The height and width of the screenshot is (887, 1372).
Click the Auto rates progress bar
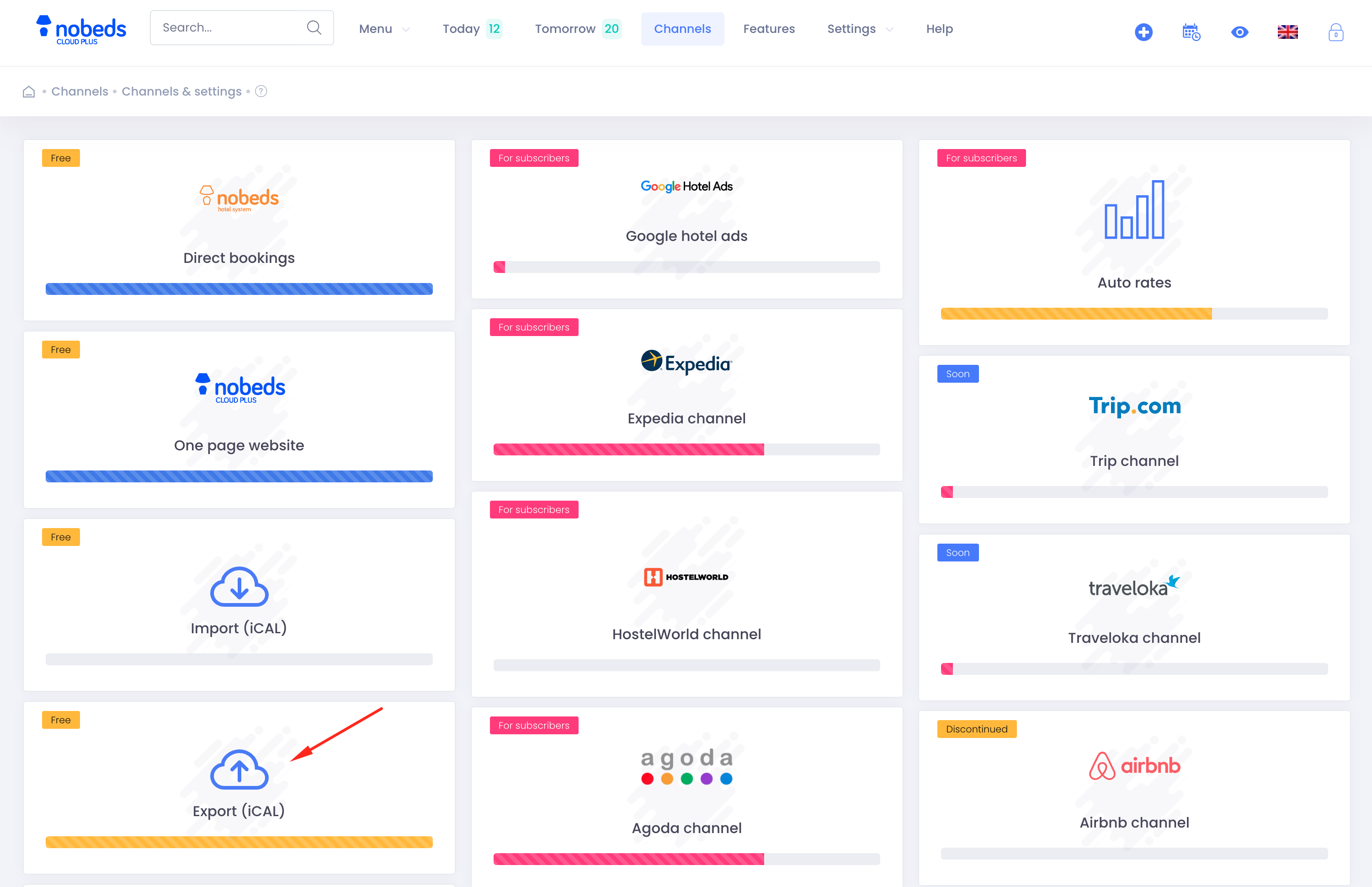point(1133,314)
